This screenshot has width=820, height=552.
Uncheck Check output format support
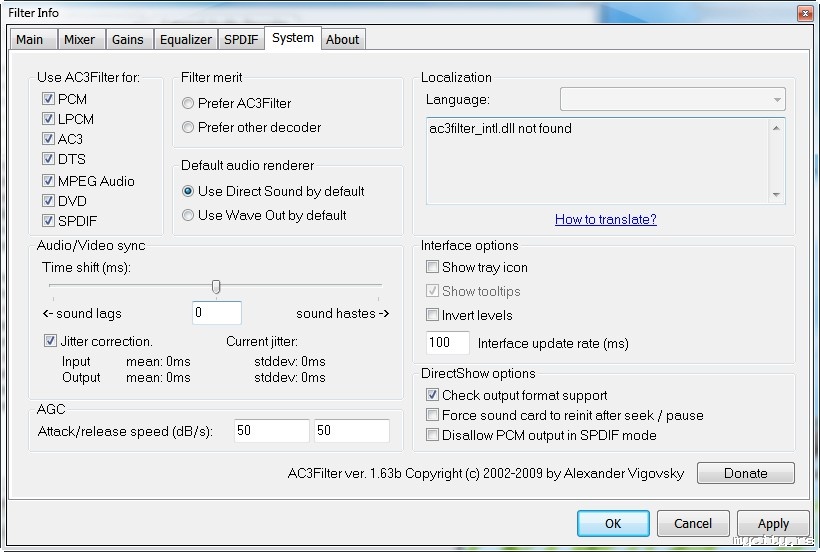[432, 395]
